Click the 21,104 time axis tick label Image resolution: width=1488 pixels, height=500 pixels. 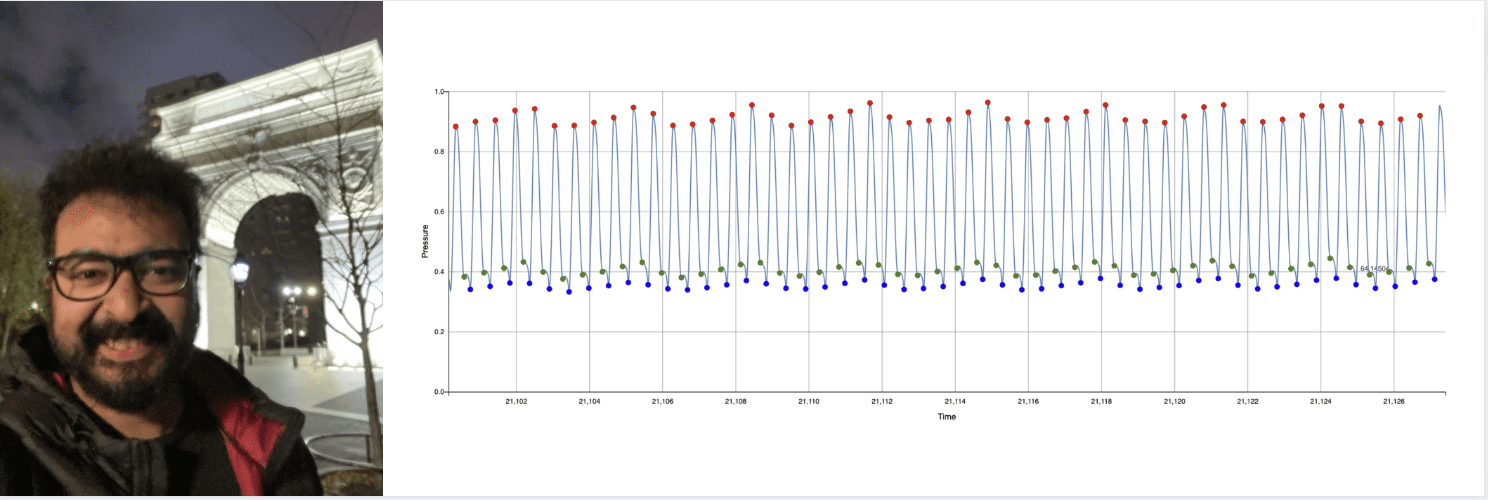(x=589, y=401)
